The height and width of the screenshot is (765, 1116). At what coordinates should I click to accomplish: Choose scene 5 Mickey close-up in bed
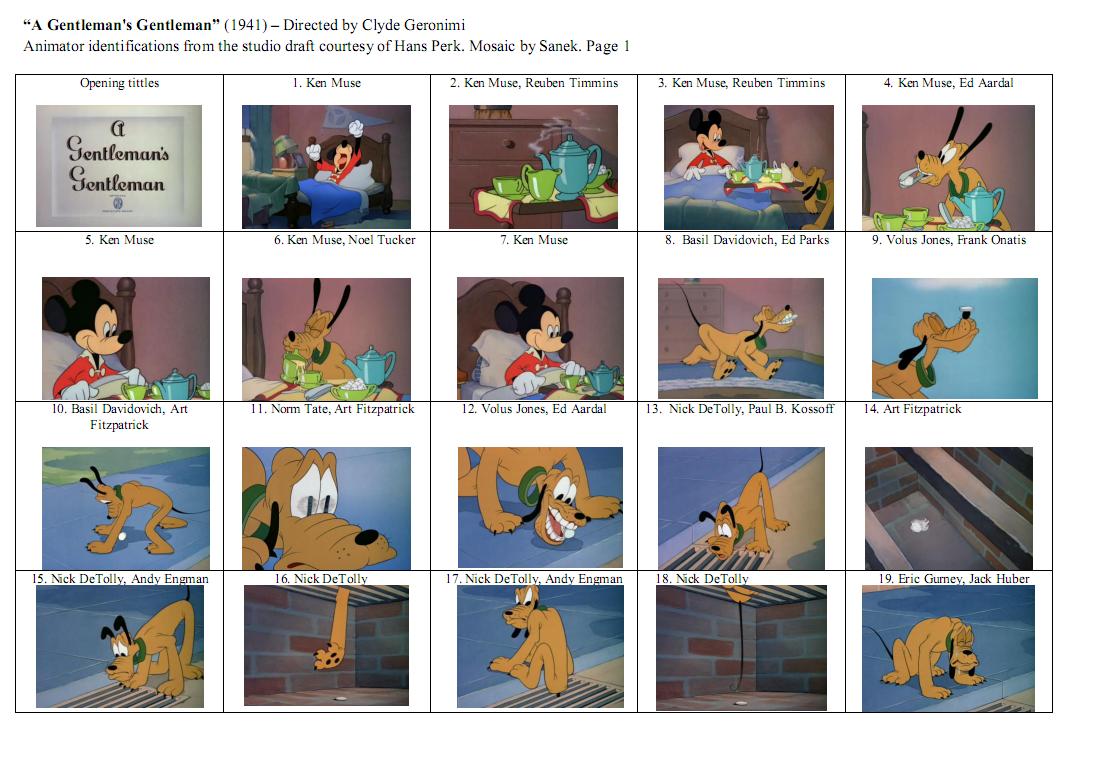click(126, 338)
